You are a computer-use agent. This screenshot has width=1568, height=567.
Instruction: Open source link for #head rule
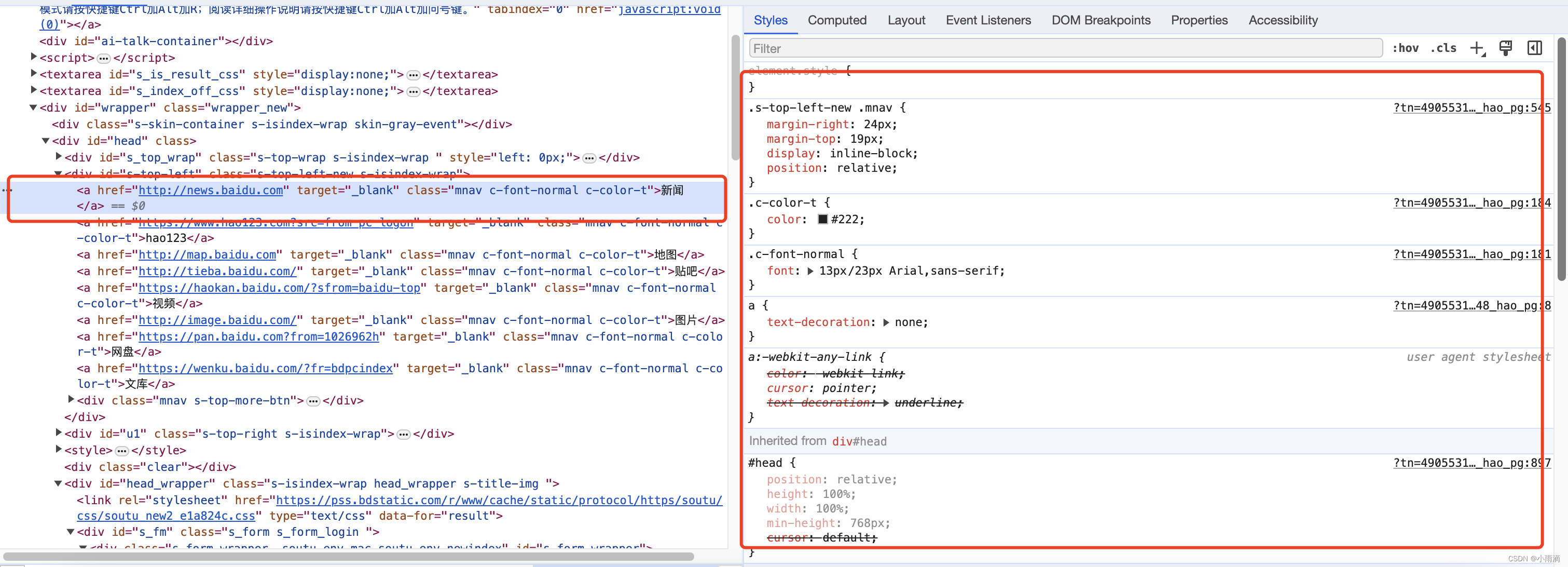(x=1472, y=463)
